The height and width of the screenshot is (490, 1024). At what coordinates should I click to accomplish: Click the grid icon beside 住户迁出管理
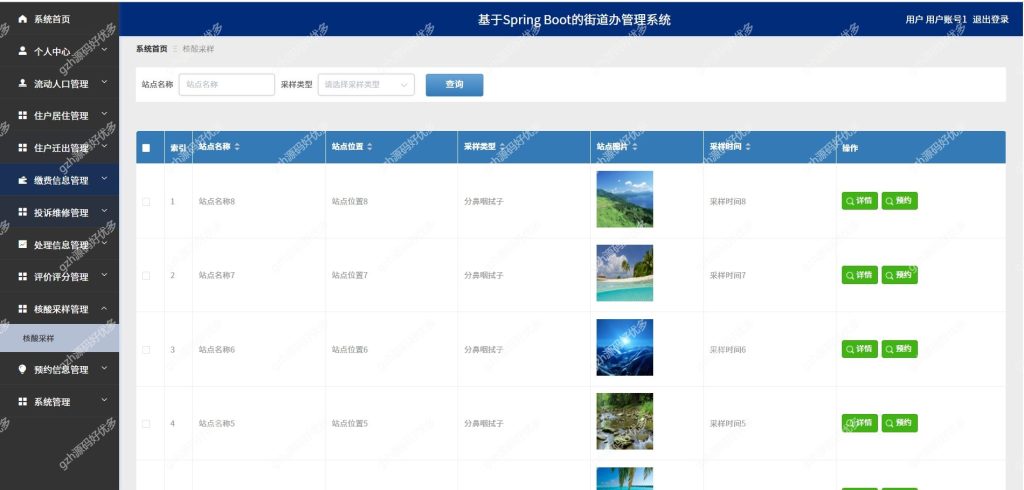[x=23, y=148]
